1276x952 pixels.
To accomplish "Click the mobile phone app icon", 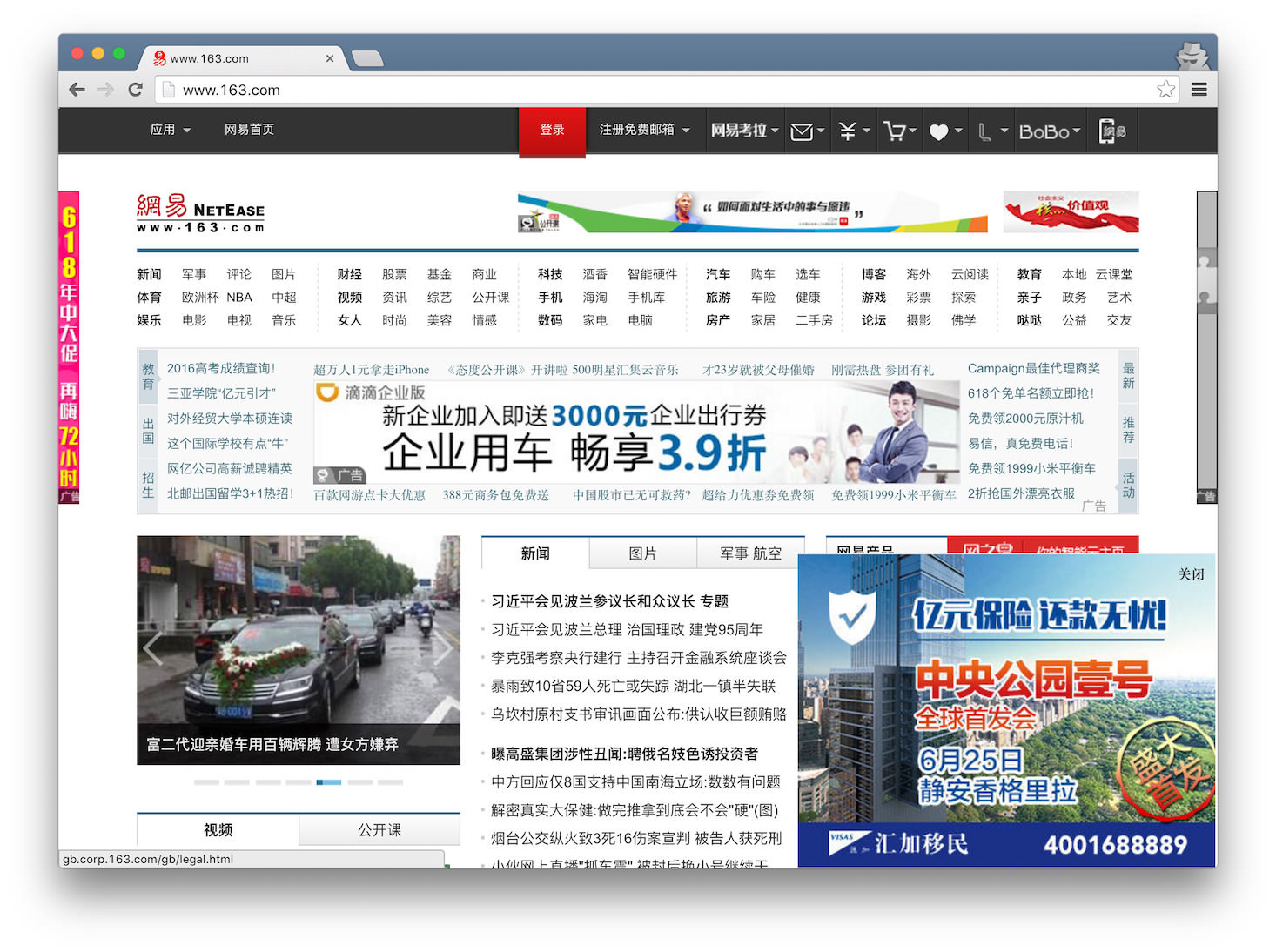I will 1108,131.
